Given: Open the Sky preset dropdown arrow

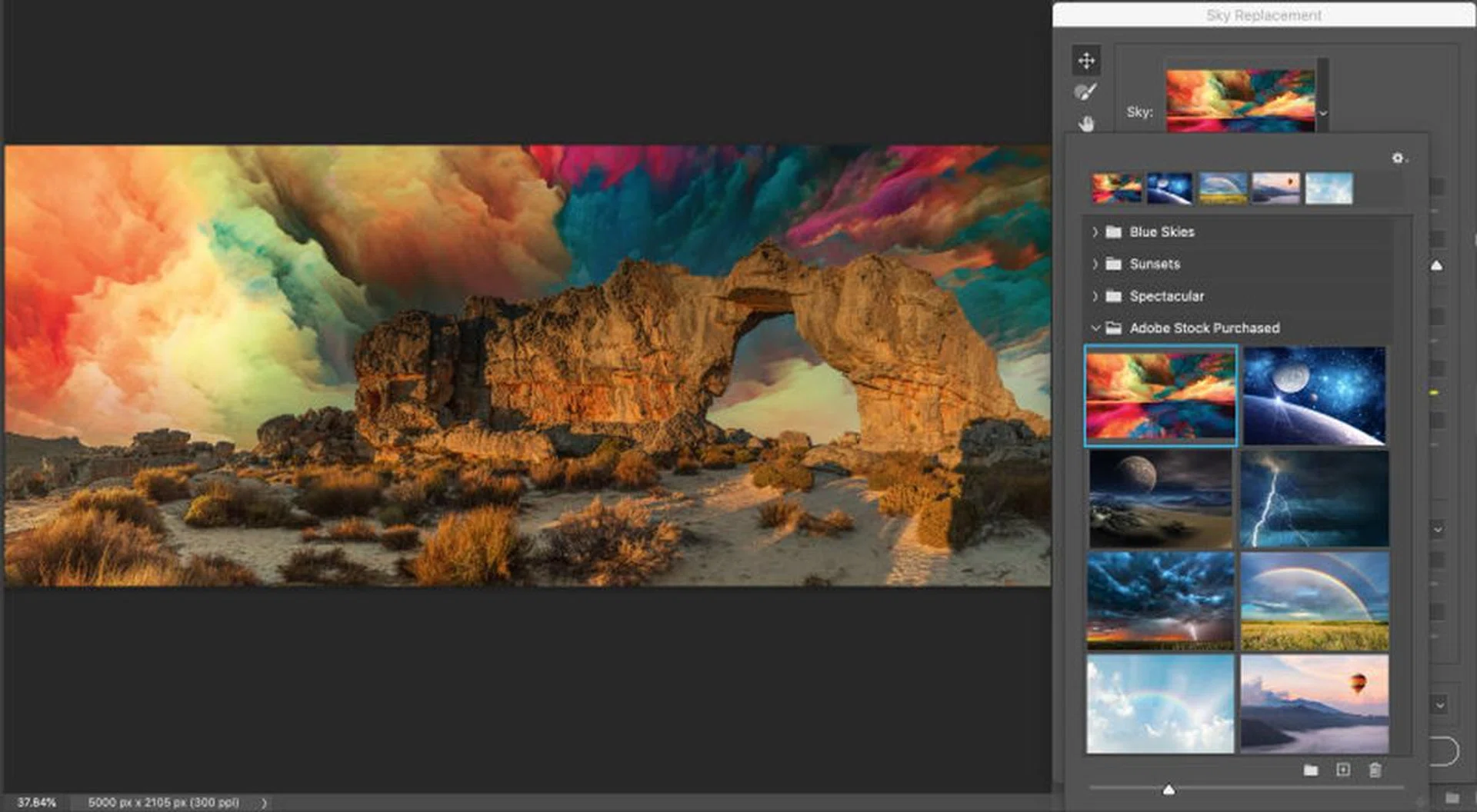Looking at the screenshot, I should click(x=1323, y=113).
